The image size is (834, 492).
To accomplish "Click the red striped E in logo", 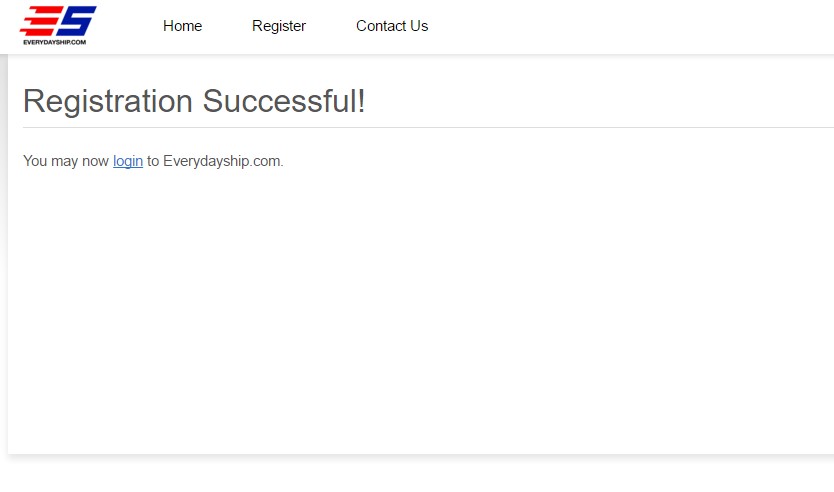I will pyautogui.click(x=38, y=21).
